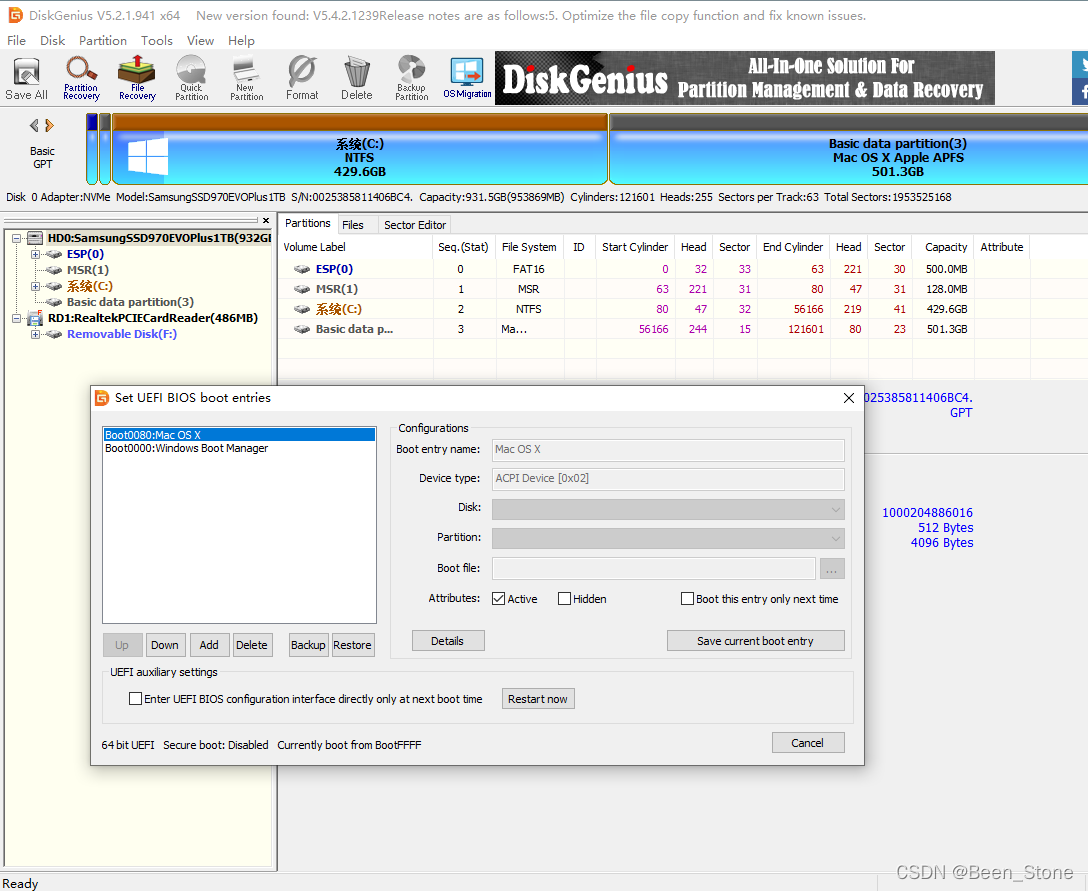Click the Windows logo on the C: partition bar
The height and width of the screenshot is (891, 1088).
pyautogui.click(x=148, y=156)
